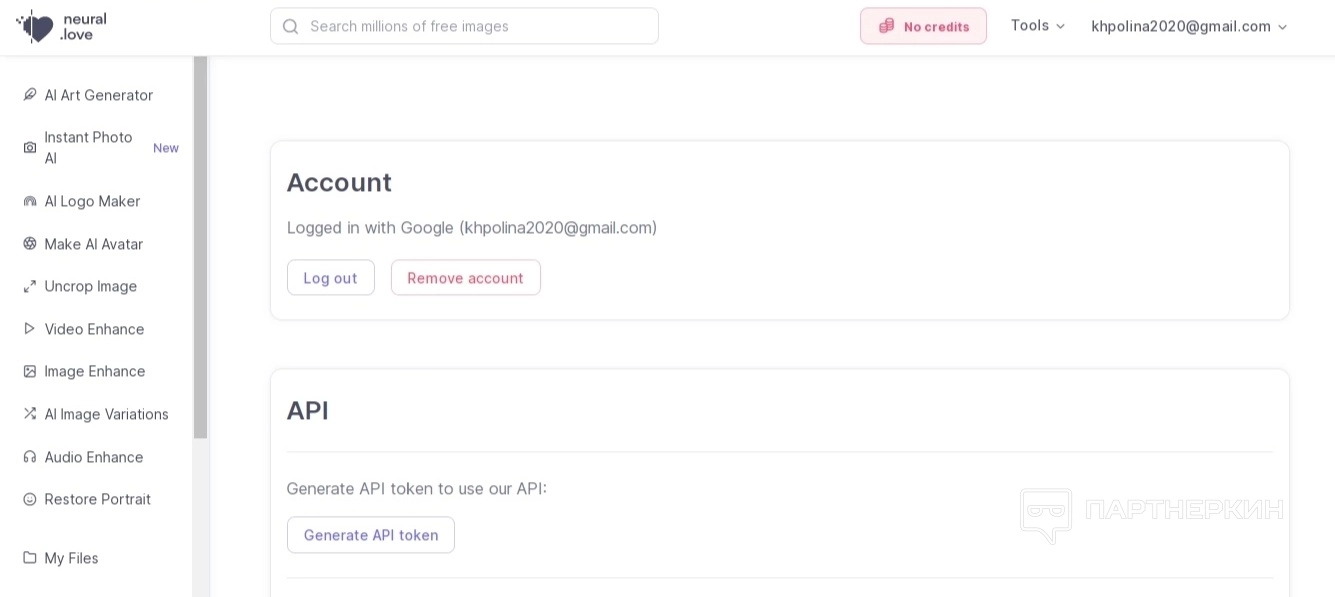This screenshot has height=597, width=1335.
Task: Click the Video Enhance play icon
Action: [30, 329]
